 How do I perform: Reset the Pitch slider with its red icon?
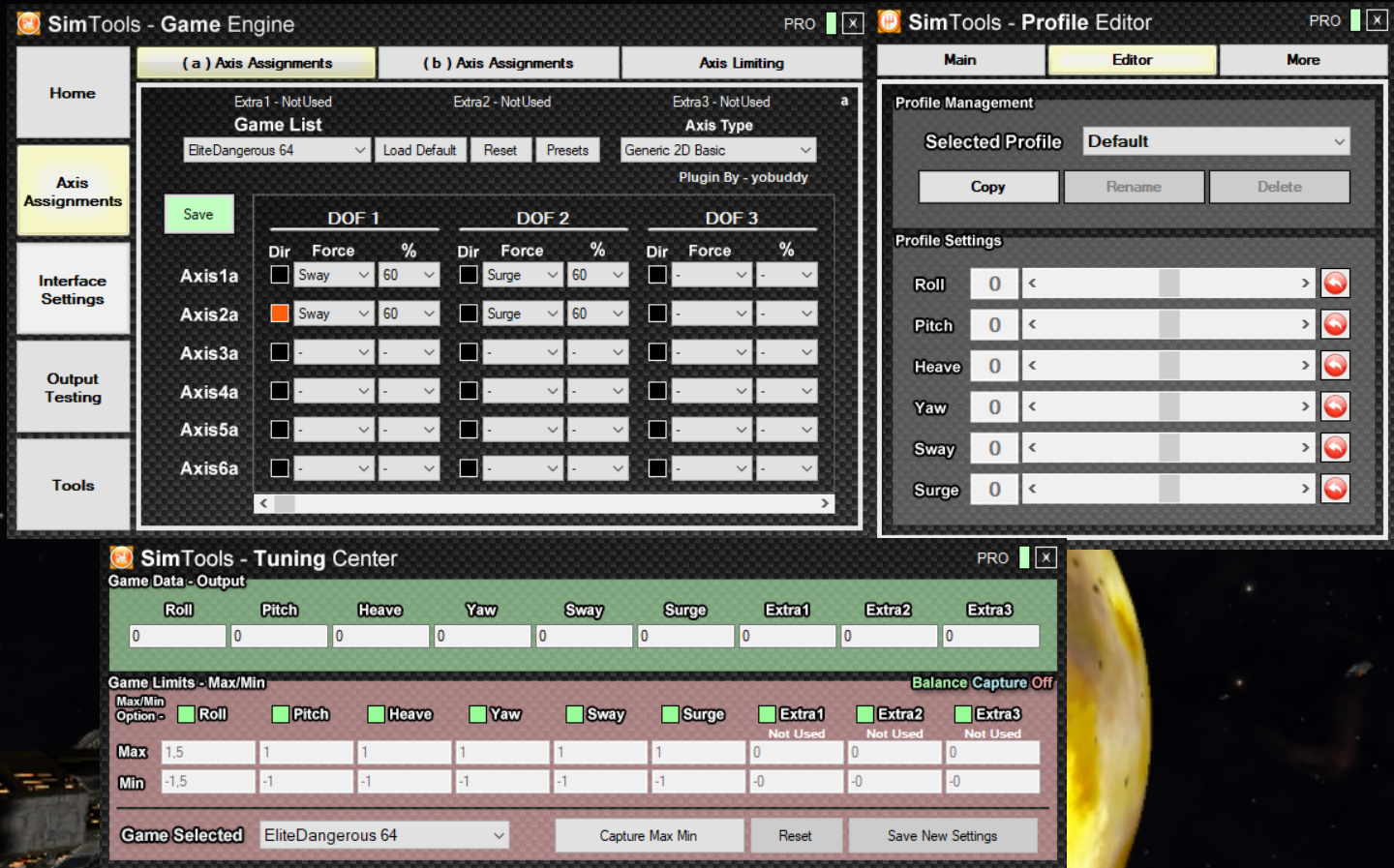(1335, 324)
